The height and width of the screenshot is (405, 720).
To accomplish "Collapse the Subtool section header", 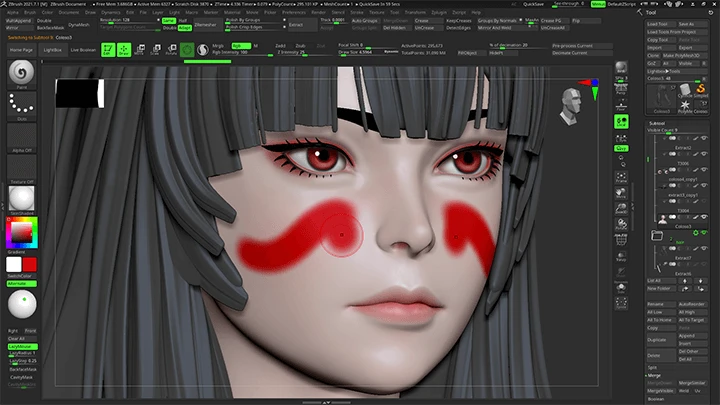I will pyautogui.click(x=657, y=123).
